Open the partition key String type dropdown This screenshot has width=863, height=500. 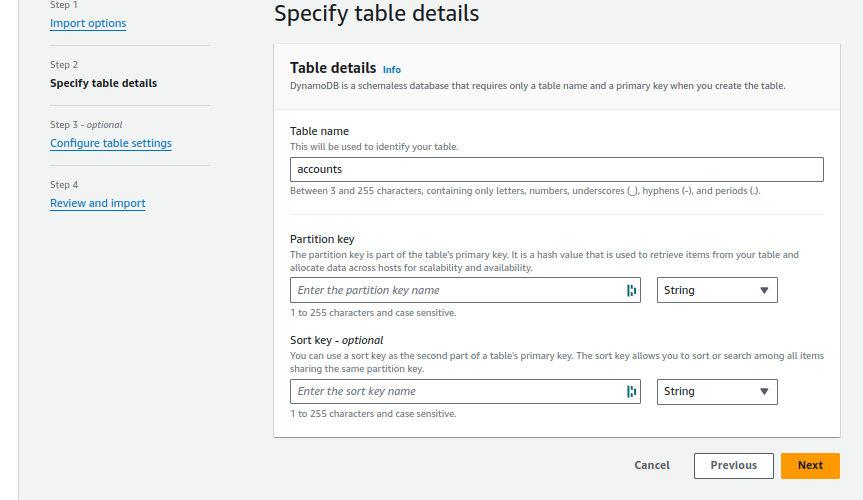717,291
